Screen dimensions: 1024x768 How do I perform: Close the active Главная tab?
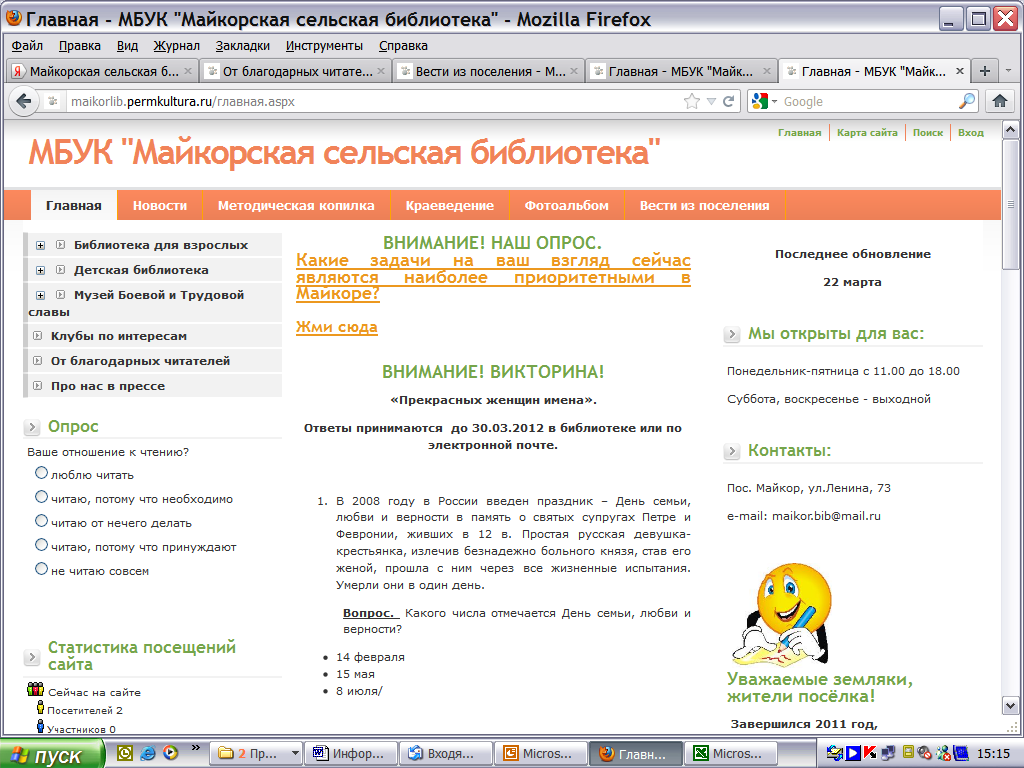pyautogui.click(x=960, y=71)
